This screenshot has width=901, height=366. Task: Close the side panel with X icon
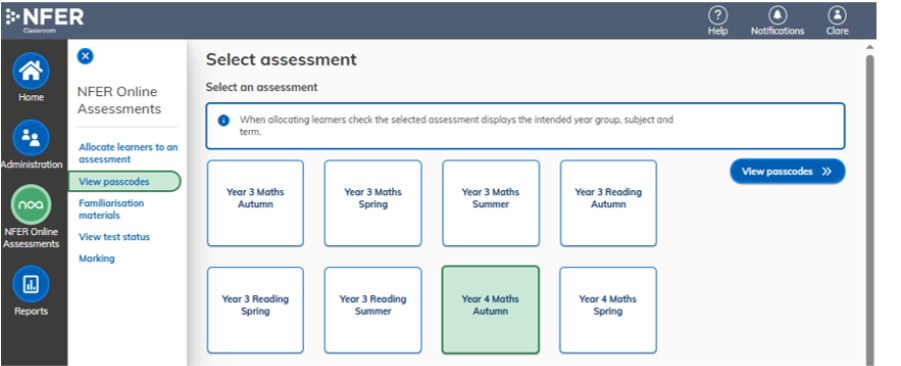(85, 56)
